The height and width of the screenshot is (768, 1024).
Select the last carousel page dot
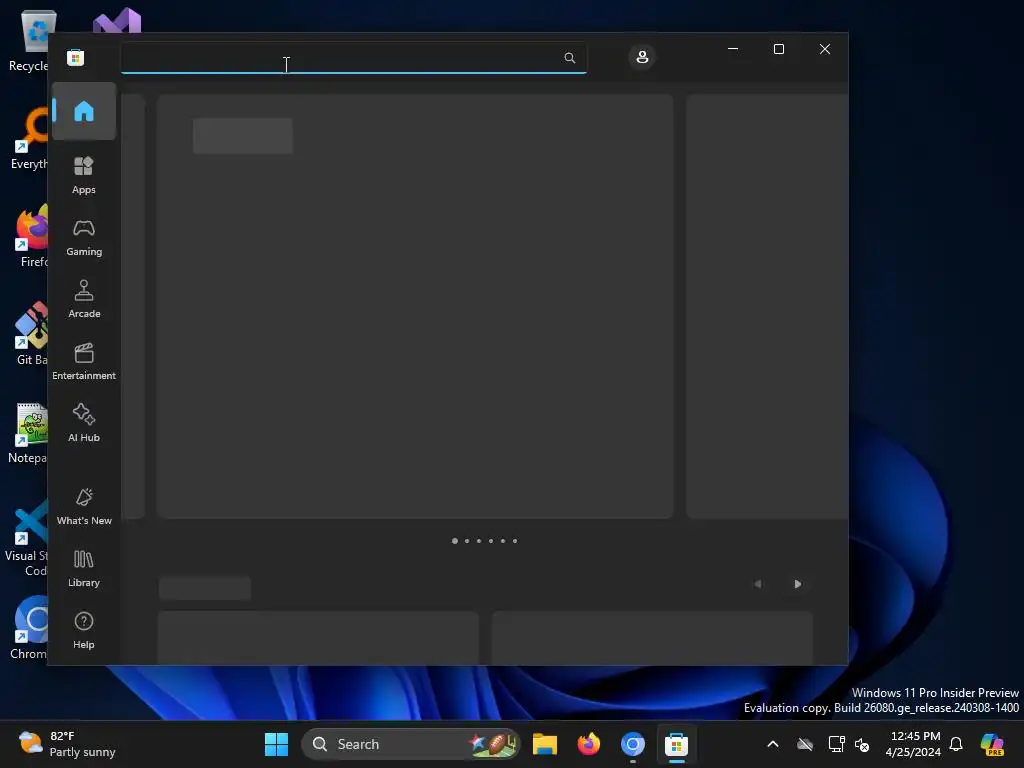point(515,541)
